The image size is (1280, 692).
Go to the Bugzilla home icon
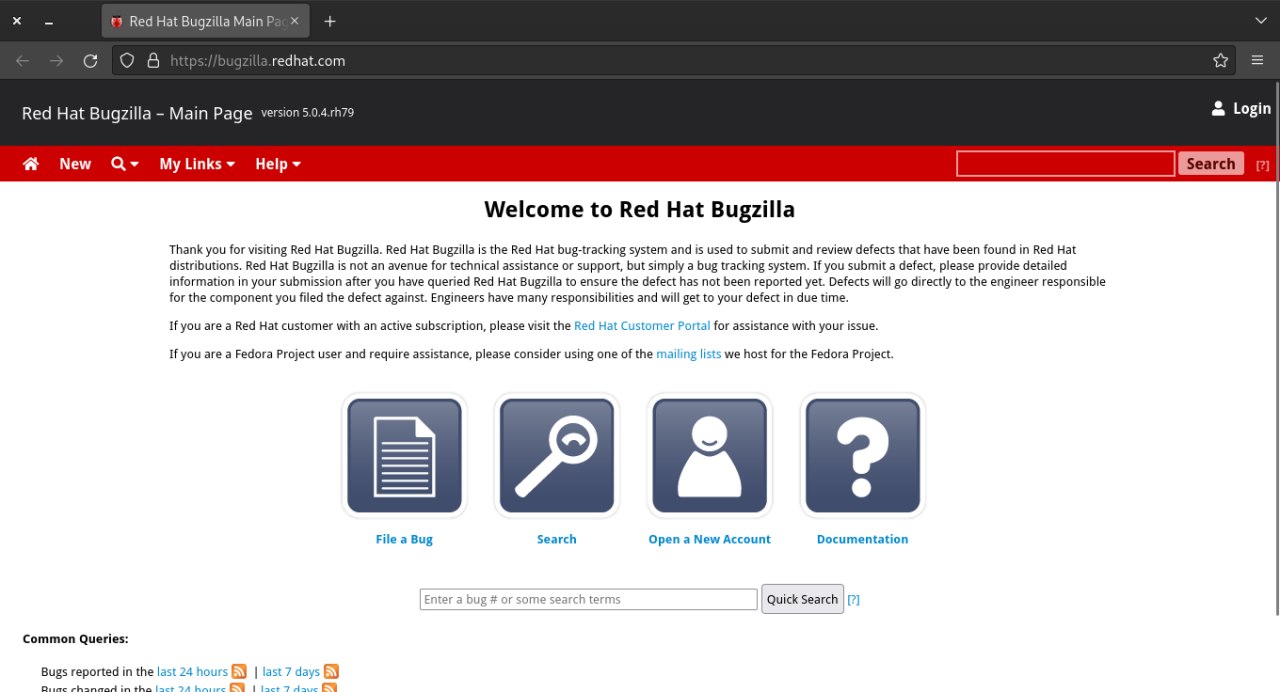click(31, 164)
